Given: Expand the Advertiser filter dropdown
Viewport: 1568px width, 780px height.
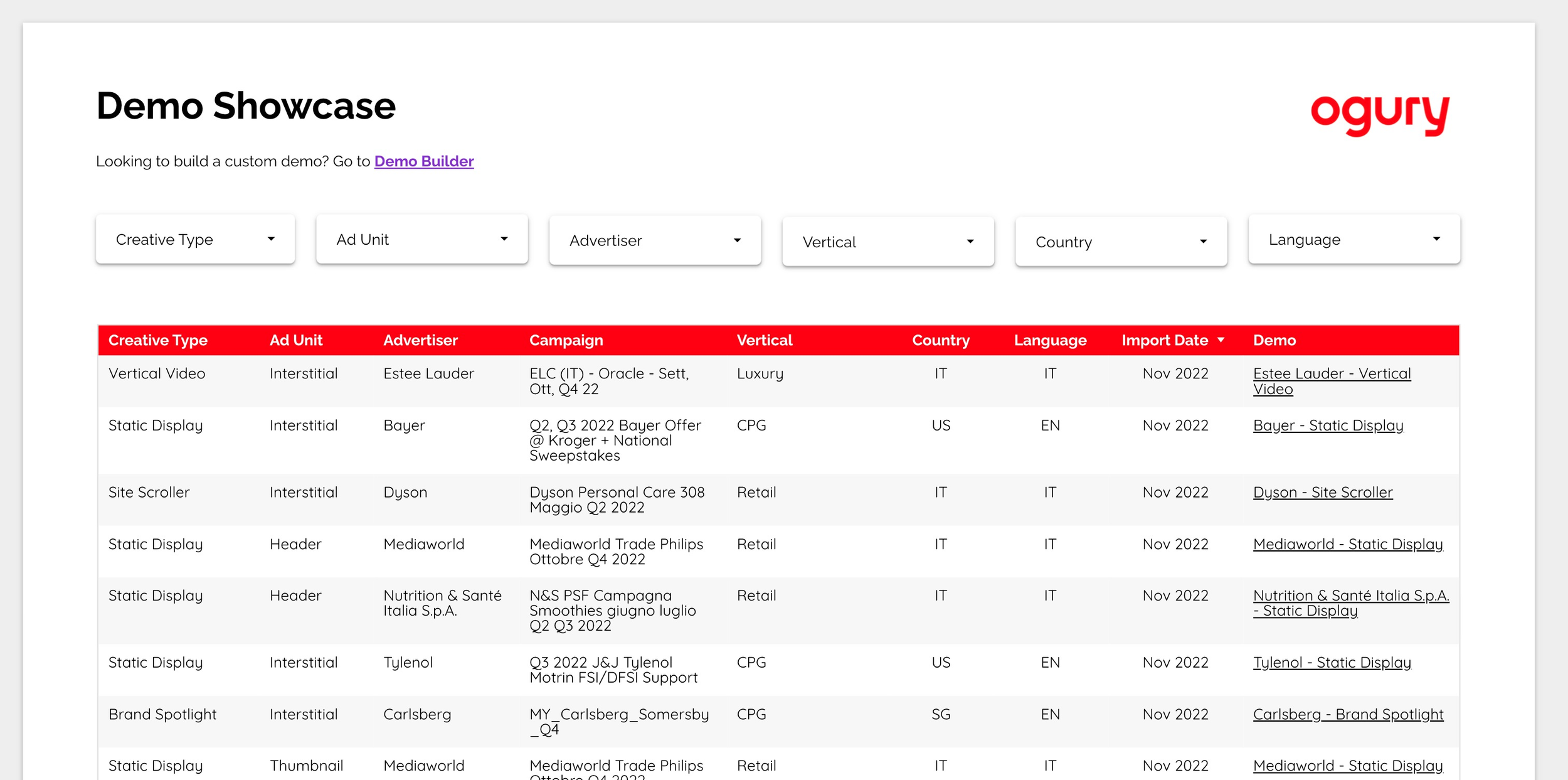Looking at the screenshot, I should pos(655,240).
